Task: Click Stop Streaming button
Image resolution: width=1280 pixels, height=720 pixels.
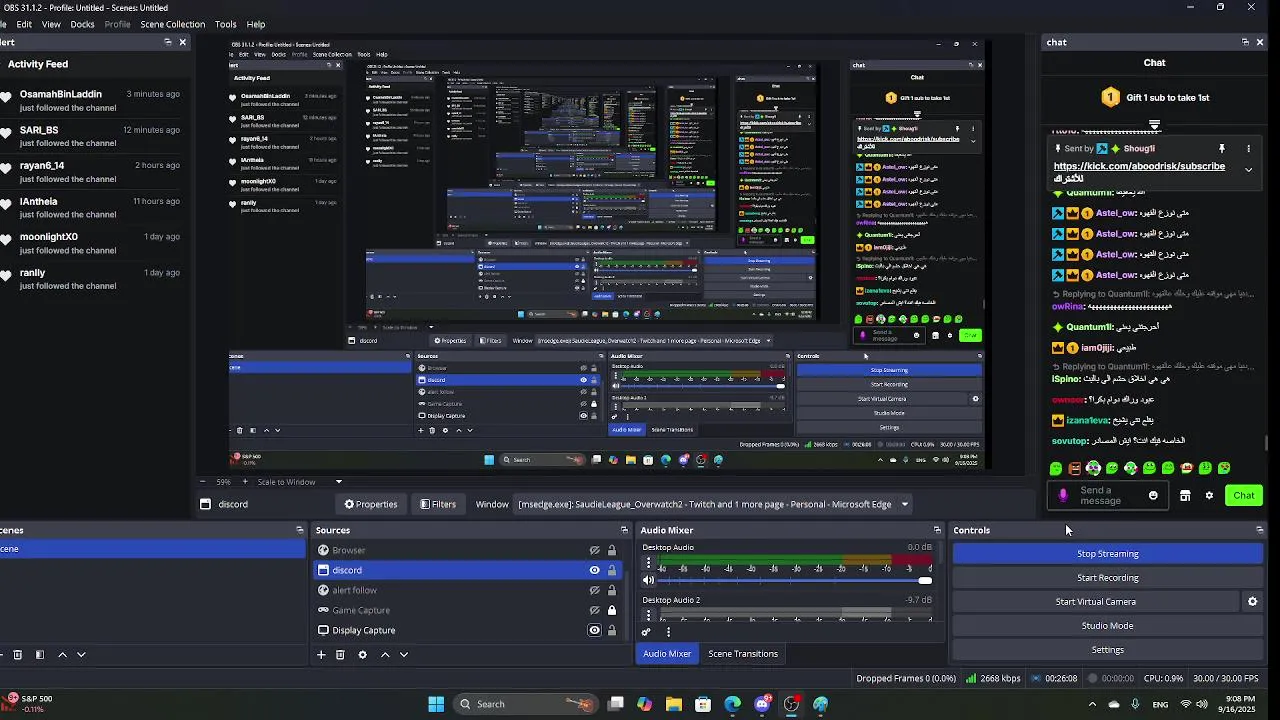Action: pyautogui.click(x=1107, y=554)
